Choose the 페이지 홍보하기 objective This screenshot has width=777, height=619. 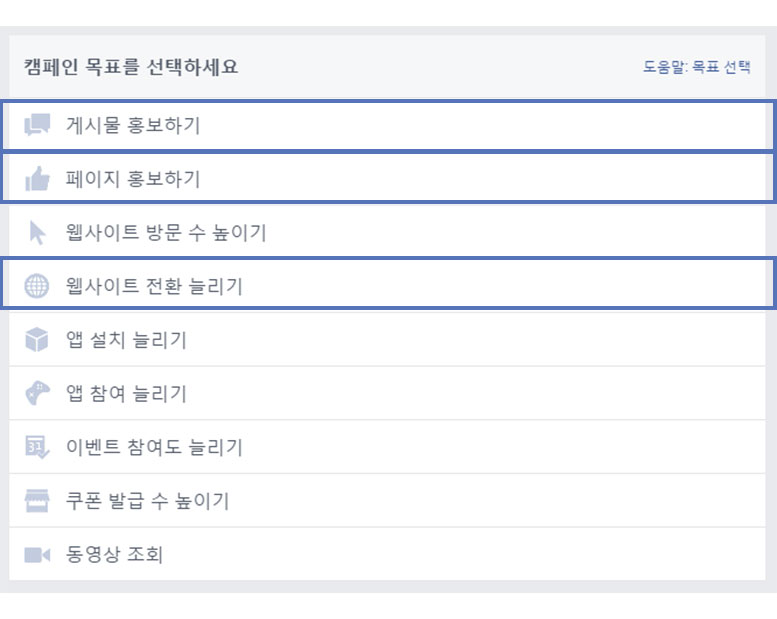click(x=133, y=179)
